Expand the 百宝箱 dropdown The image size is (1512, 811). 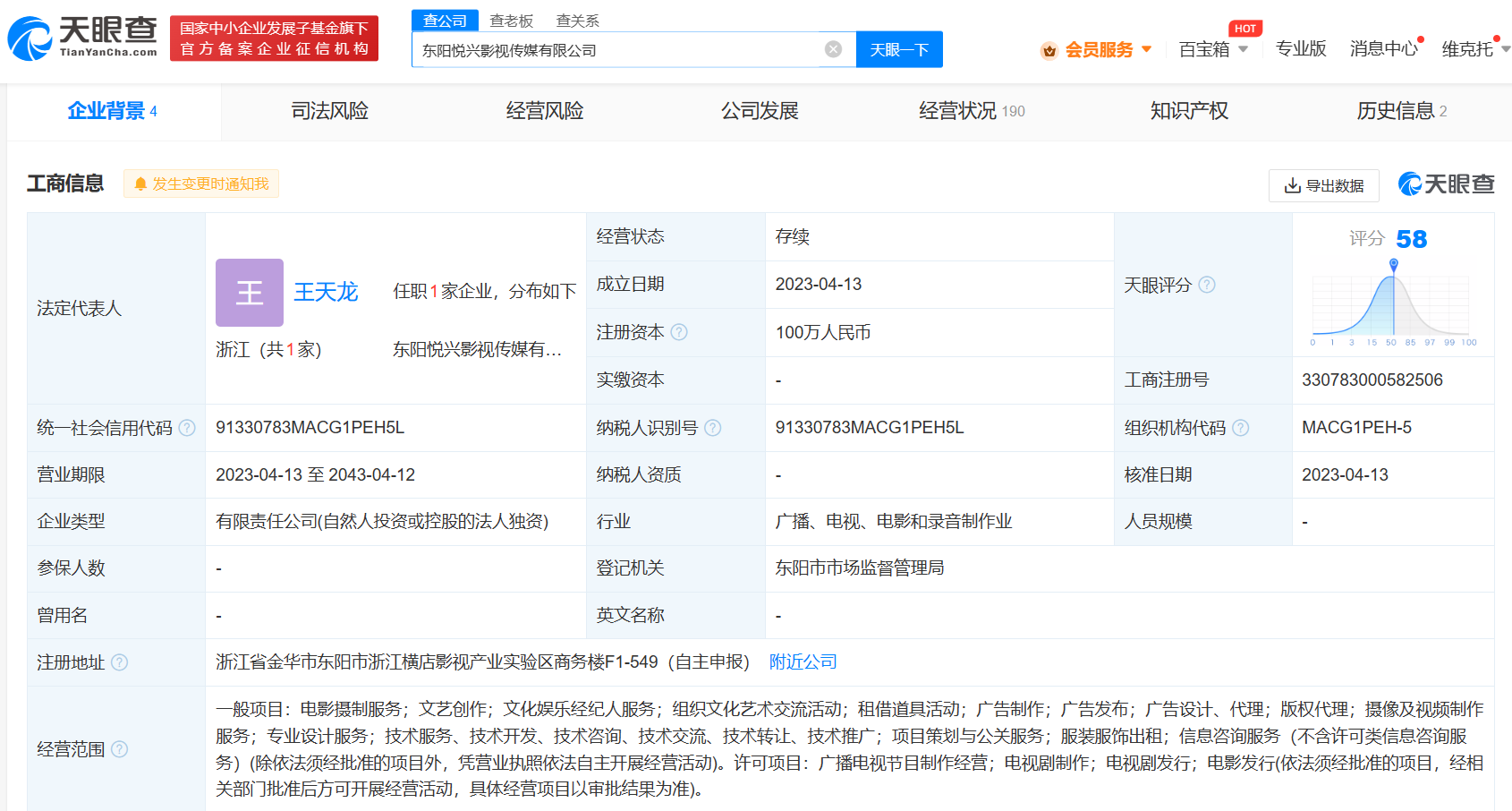1243,49
